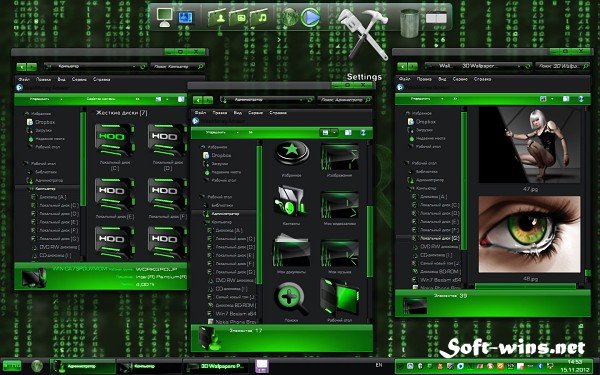Open Контакты folder in Администратор window
This screenshot has height=375, width=600.
tap(291, 202)
